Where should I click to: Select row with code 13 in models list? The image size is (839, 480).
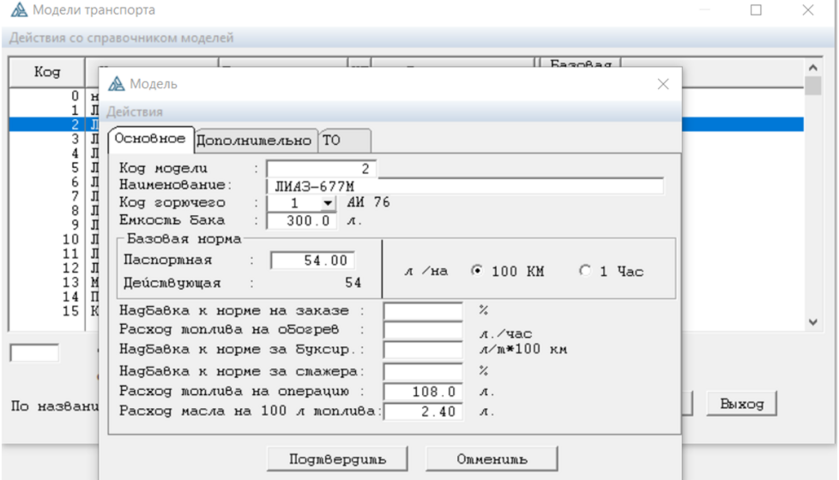54,283
